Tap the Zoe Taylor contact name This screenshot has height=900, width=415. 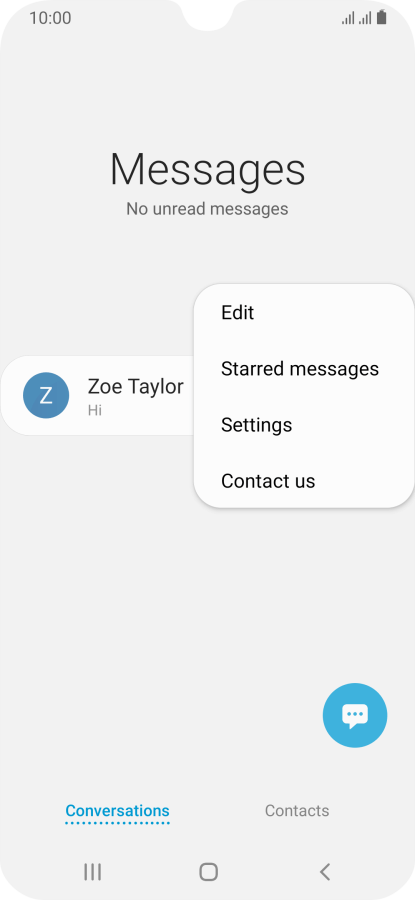135,387
